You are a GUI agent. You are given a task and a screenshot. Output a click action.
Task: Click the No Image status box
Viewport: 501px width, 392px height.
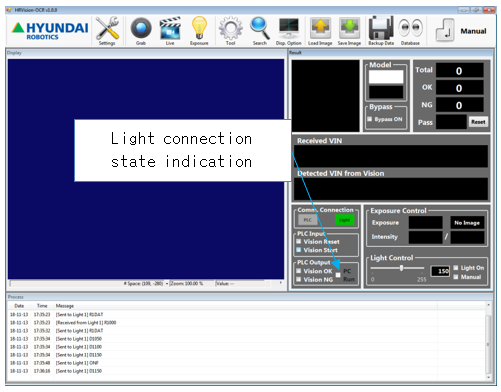(x=467, y=222)
